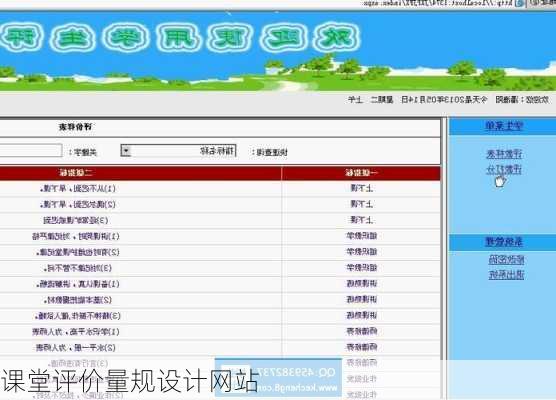Select item (3) in the 上下课 group
Image resolution: width=556 pixels, height=400 pixels.
point(76,220)
